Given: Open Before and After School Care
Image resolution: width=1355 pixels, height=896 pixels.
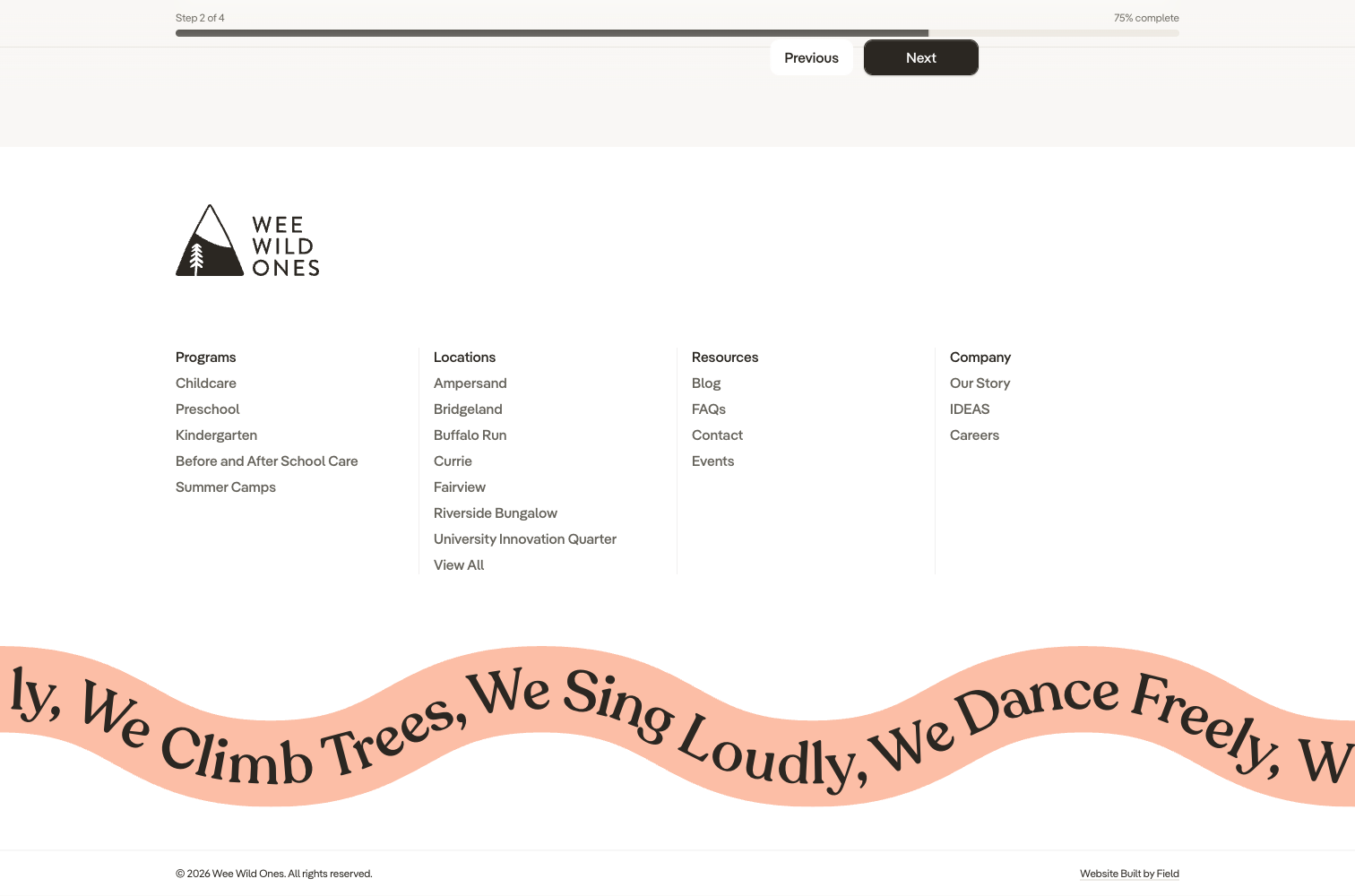Looking at the screenshot, I should pos(267,461).
